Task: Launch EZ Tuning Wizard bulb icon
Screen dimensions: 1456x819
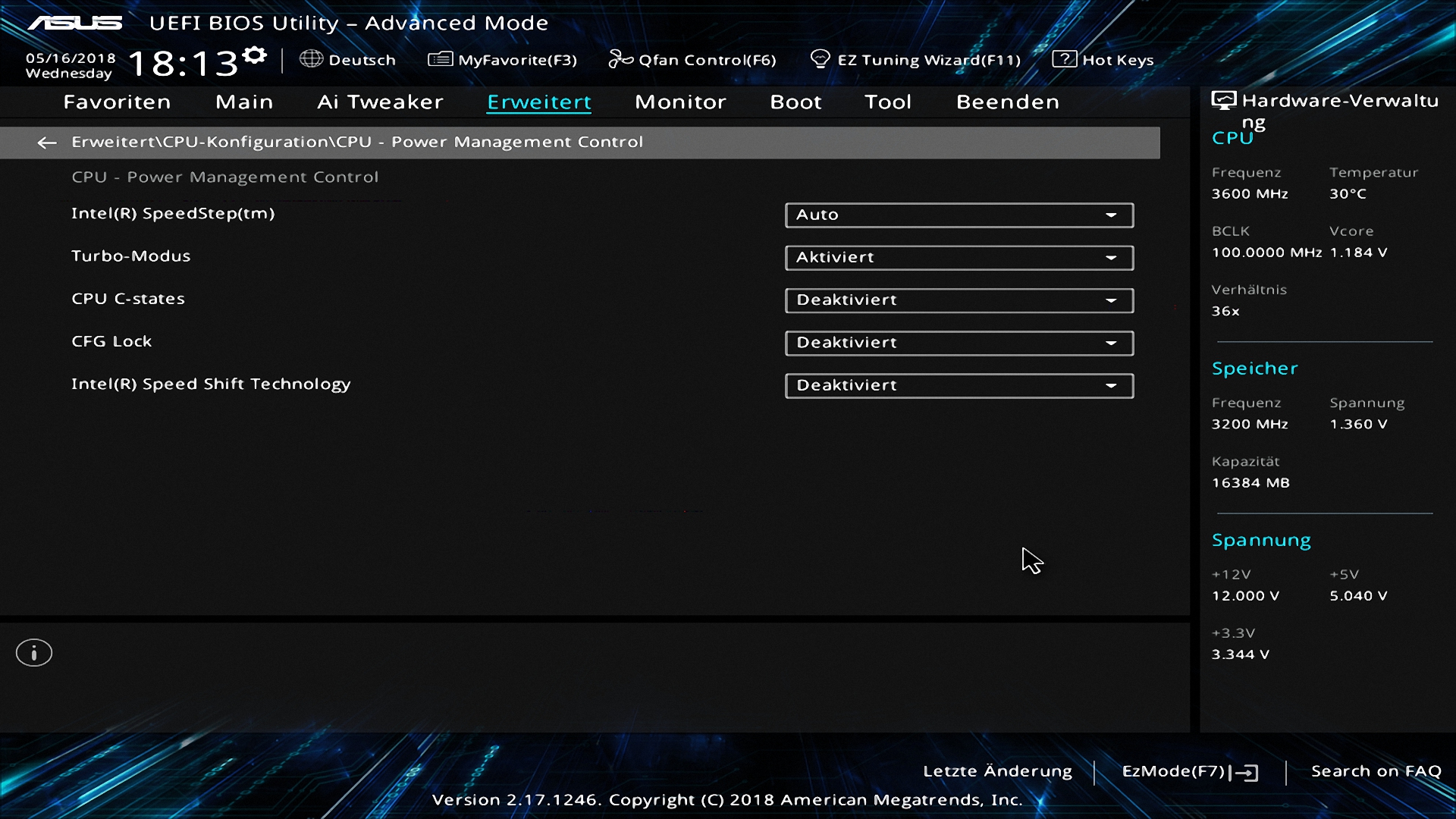Action: (820, 59)
